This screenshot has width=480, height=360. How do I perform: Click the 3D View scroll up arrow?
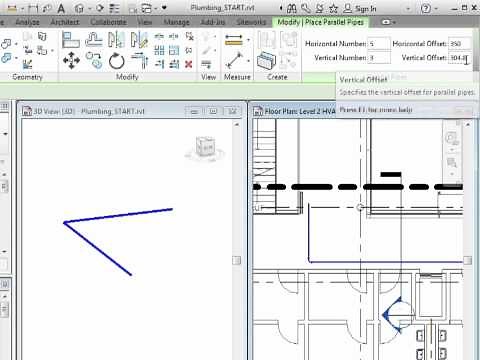click(237, 124)
